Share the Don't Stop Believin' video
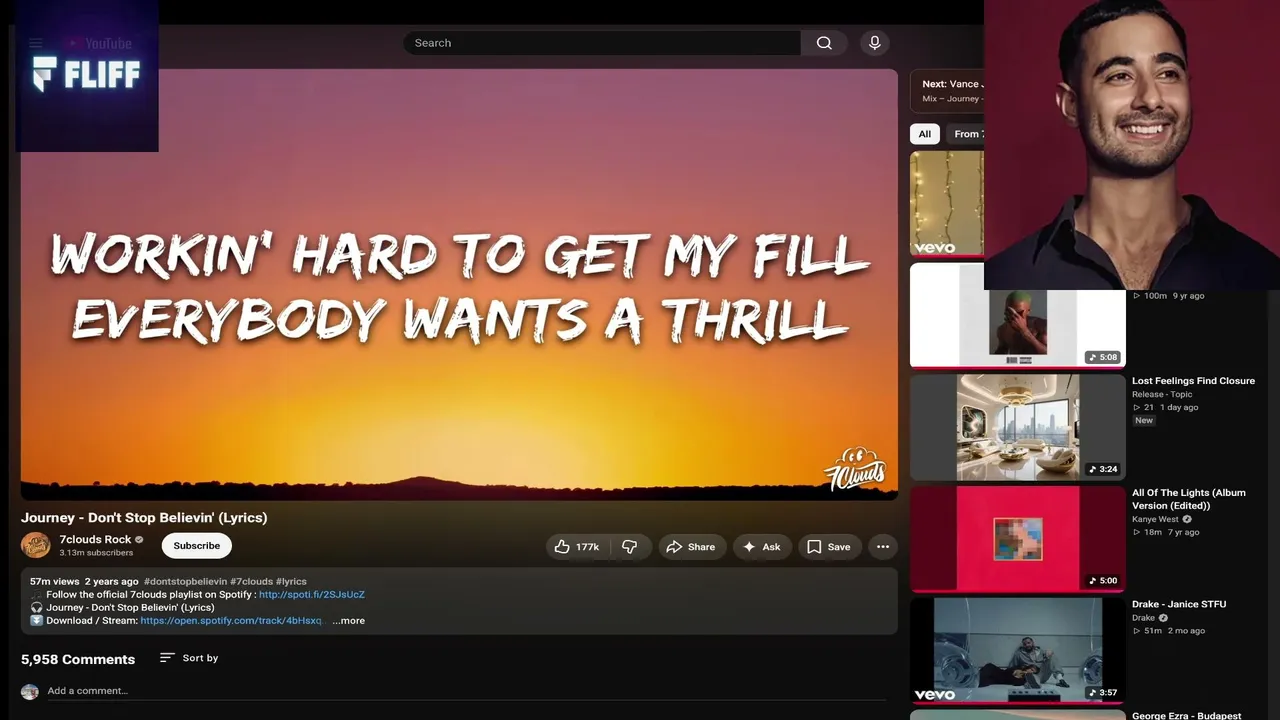Viewport: 1280px width, 720px height. [x=691, y=547]
